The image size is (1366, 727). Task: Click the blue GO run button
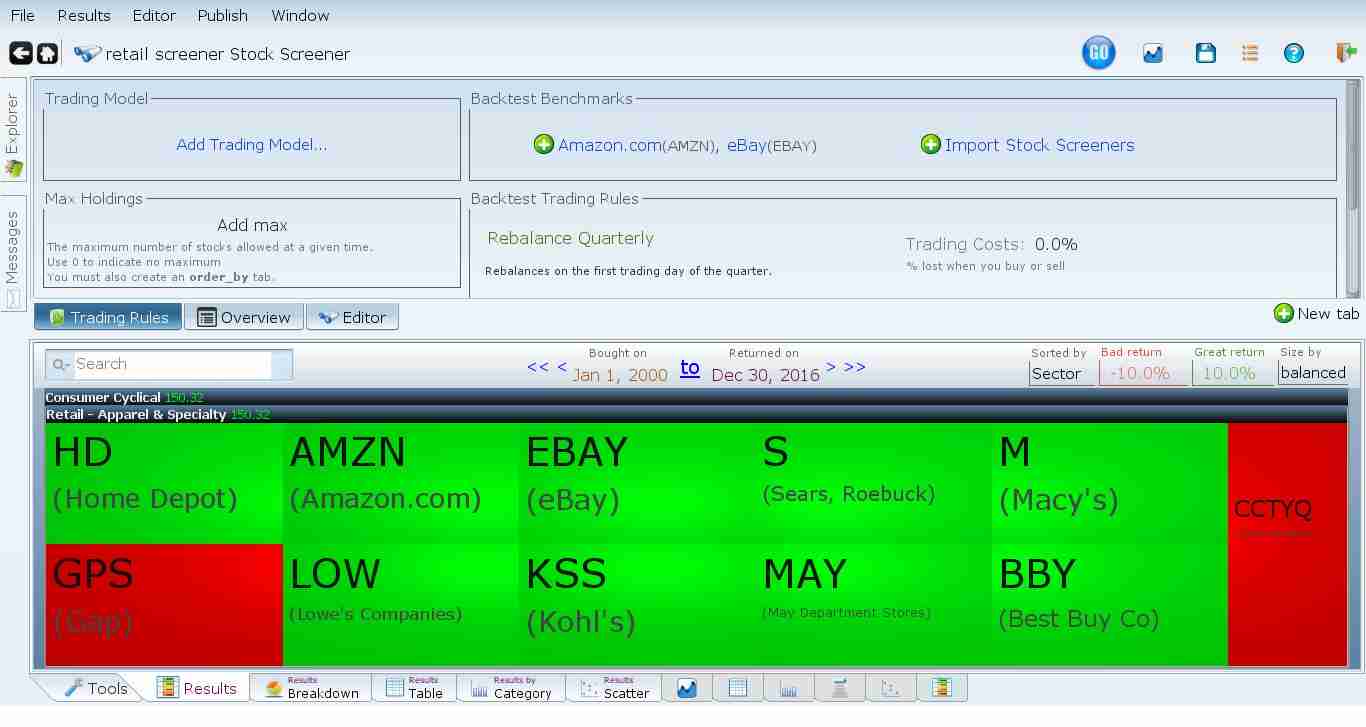[x=1098, y=53]
